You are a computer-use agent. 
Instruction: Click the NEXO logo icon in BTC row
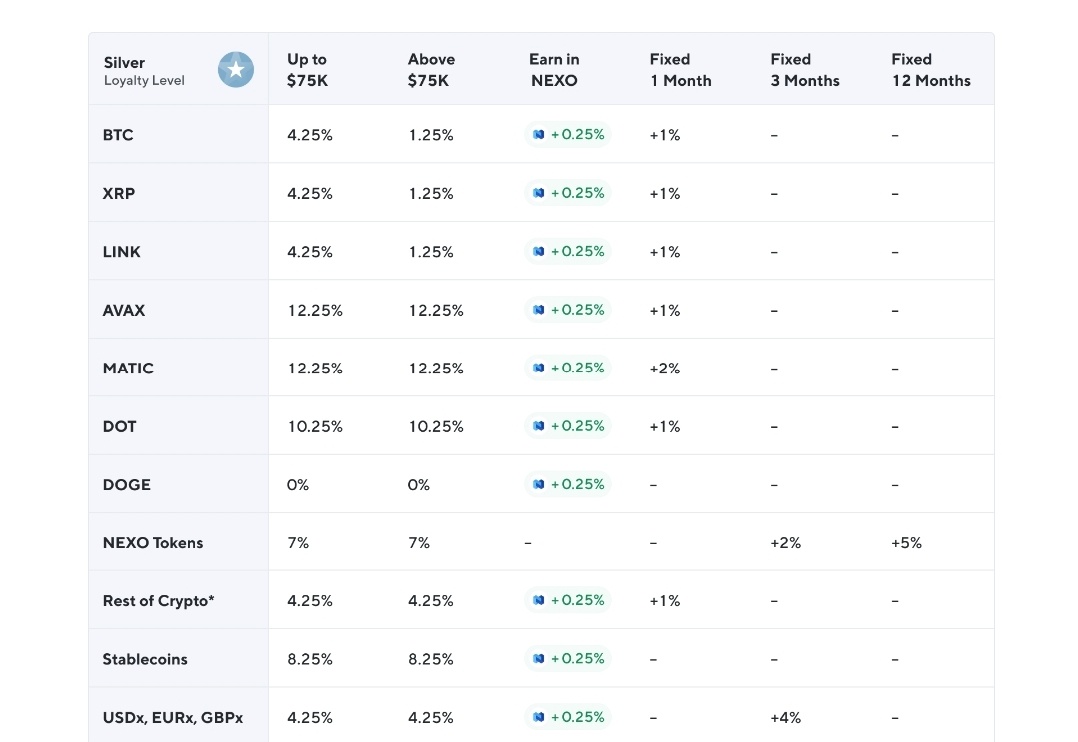point(539,135)
